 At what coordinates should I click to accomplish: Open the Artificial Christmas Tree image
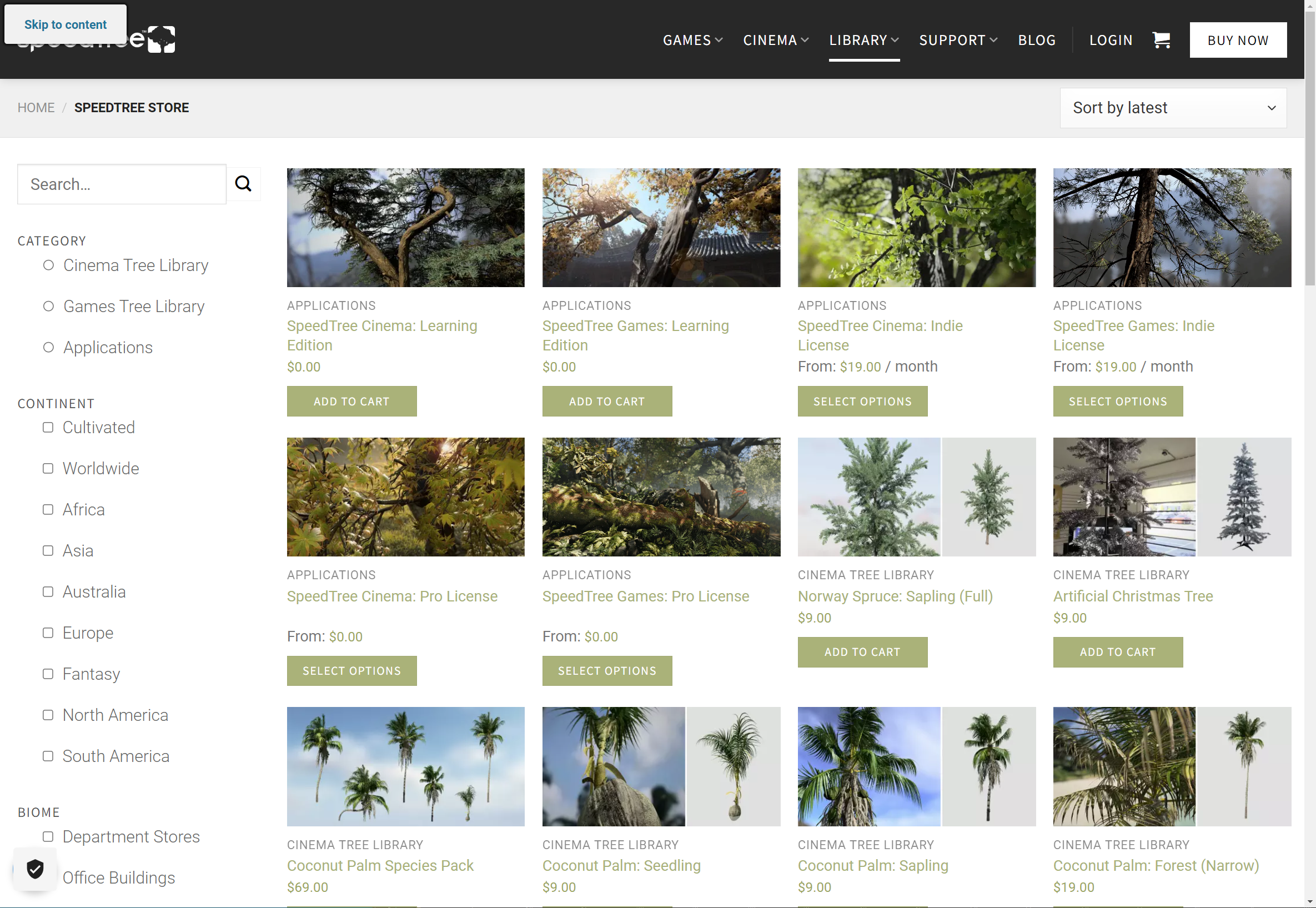tap(1172, 496)
